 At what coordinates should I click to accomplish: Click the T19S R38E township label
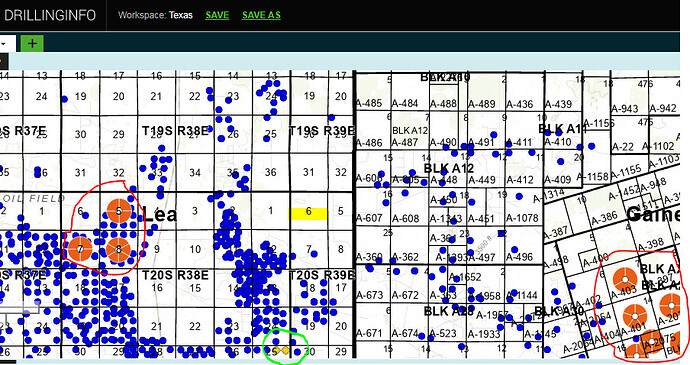tap(175, 131)
